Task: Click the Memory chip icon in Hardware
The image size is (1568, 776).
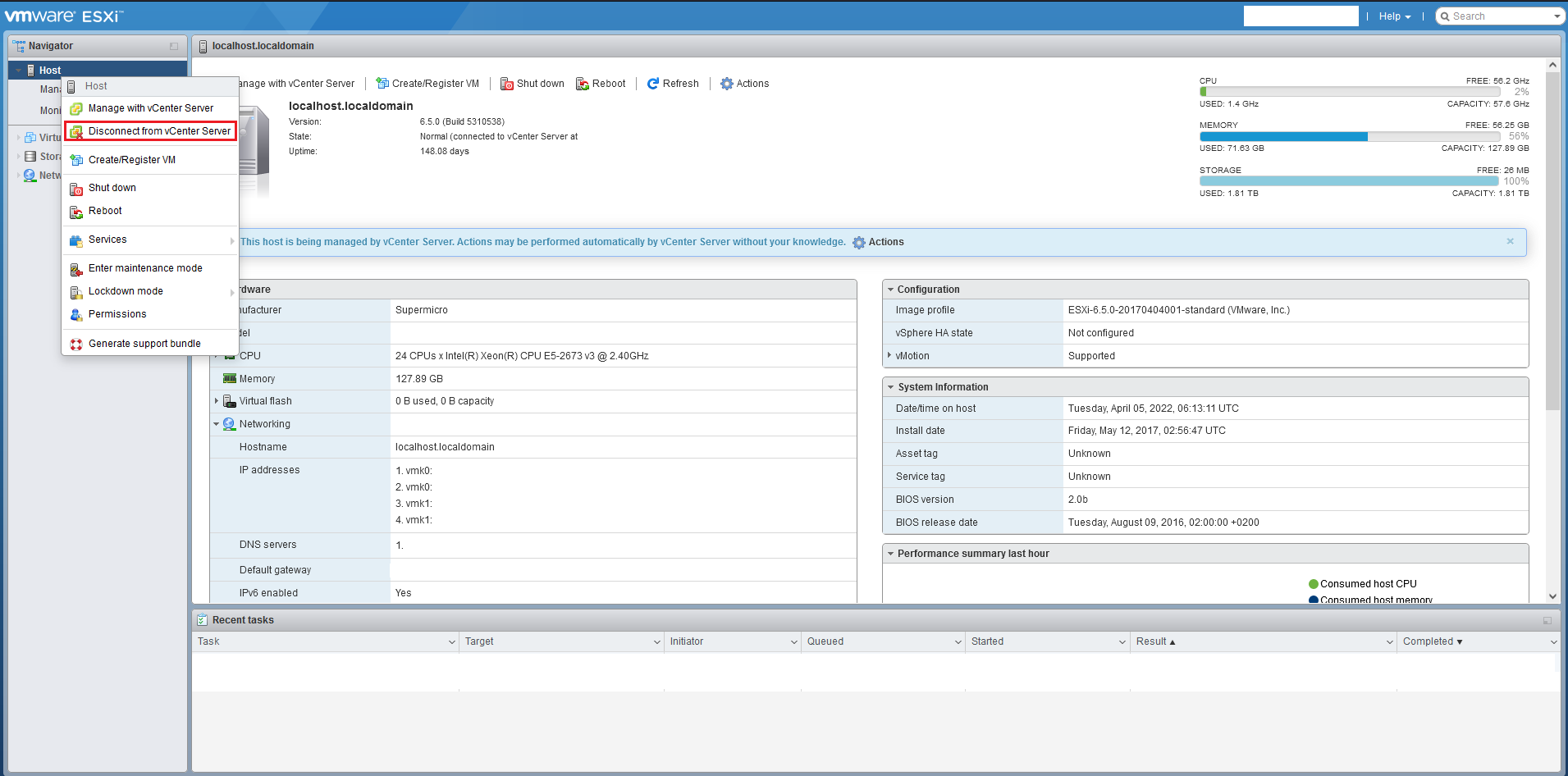Action: point(230,379)
